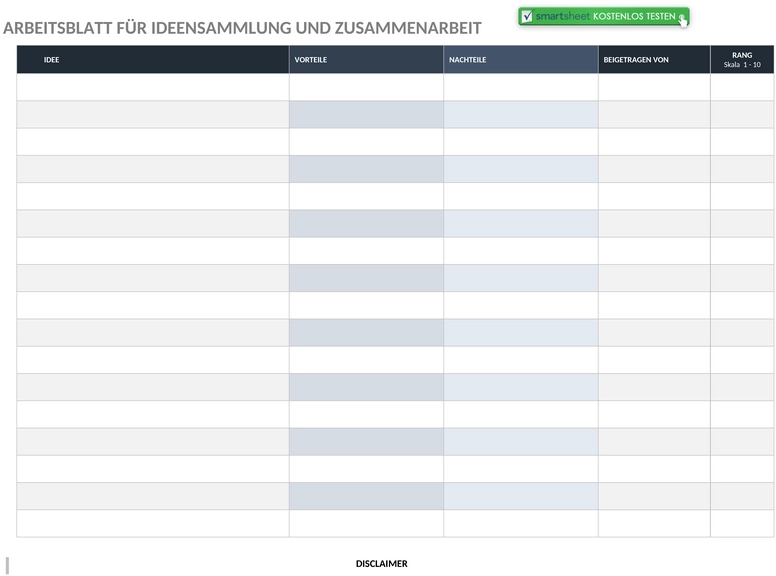Select the VORTEILE column header
This screenshot has height=576, width=776.
pyautogui.click(x=366, y=59)
